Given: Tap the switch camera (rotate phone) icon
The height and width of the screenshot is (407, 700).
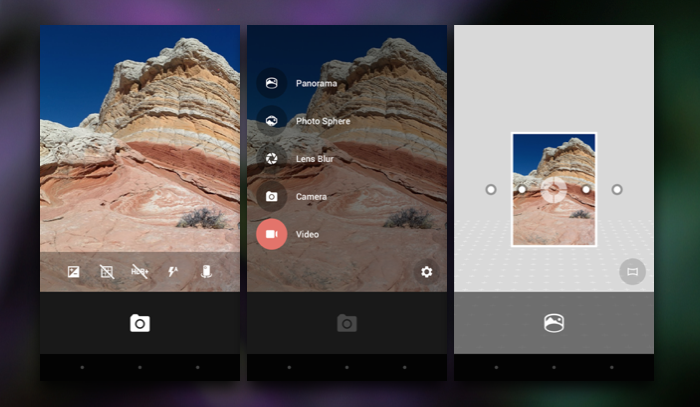Looking at the screenshot, I should click(x=206, y=271).
